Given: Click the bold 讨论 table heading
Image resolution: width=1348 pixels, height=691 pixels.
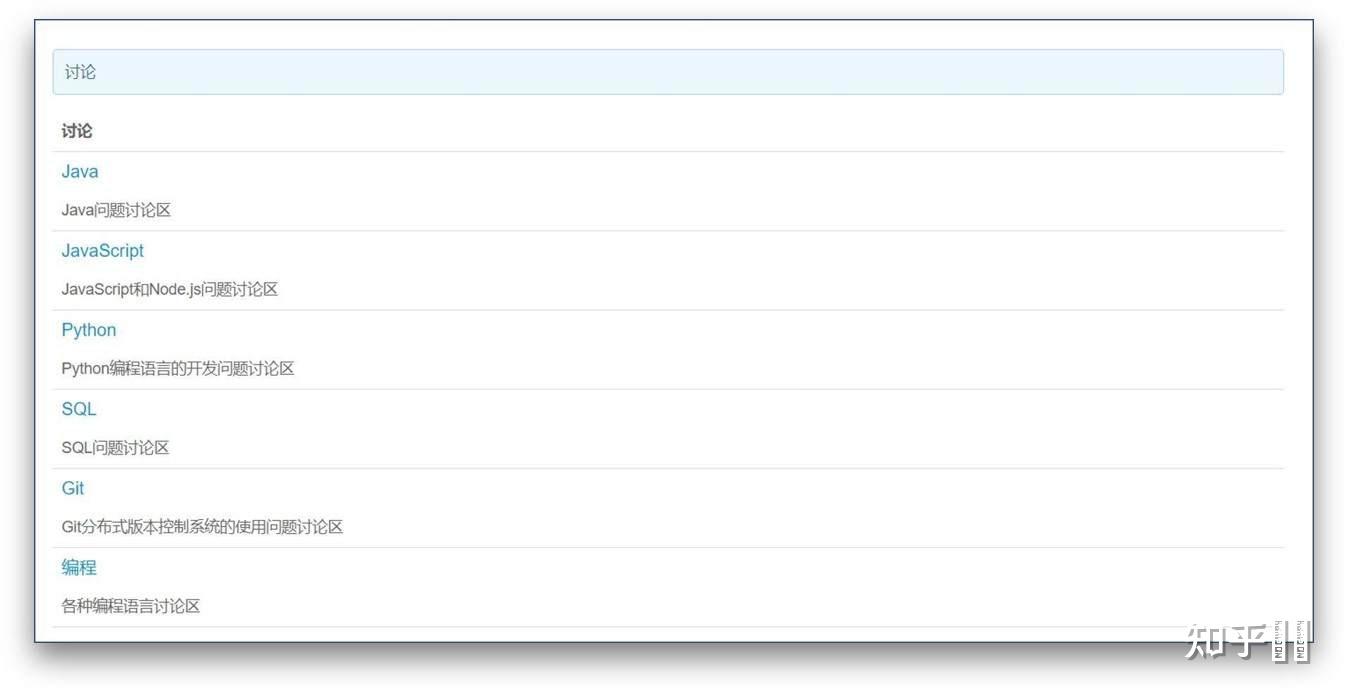Looking at the screenshot, I should pyautogui.click(x=77, y=131).
